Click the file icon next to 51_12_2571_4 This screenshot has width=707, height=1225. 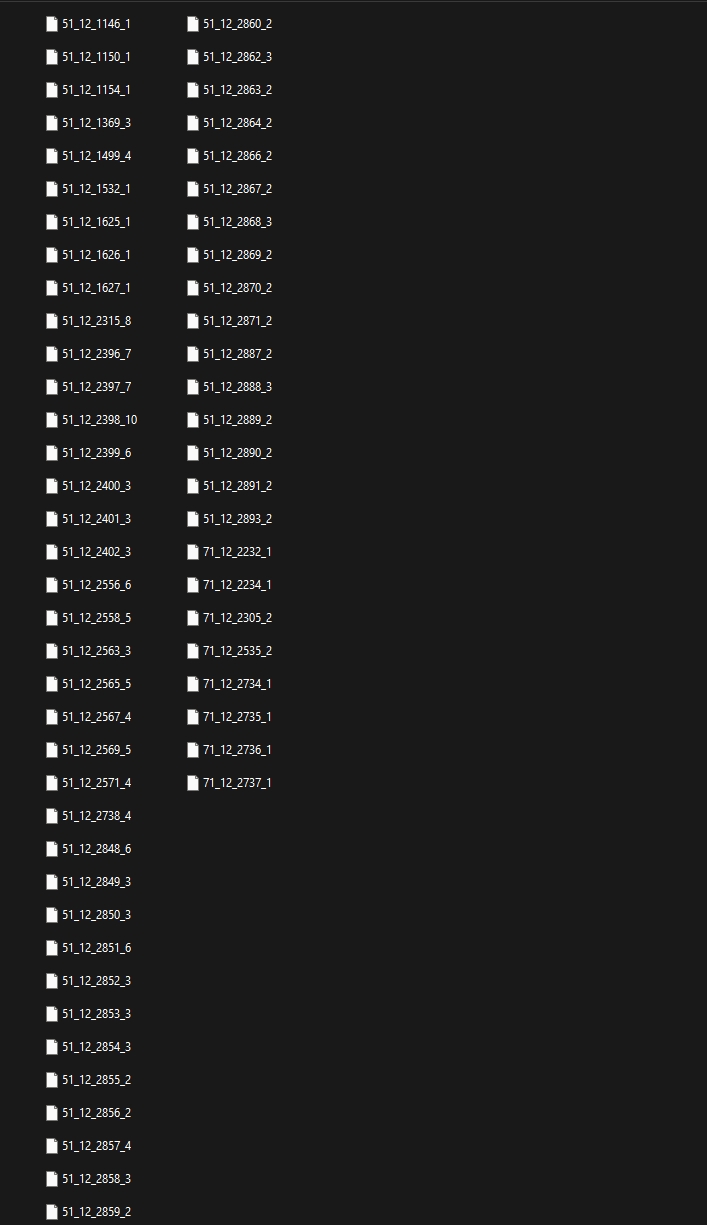click(x=52, y=783)
